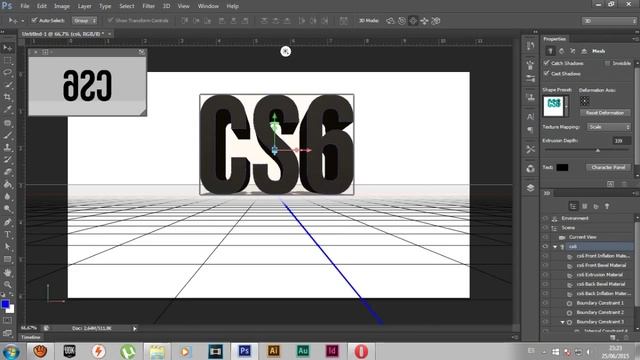Image resolution: width=640 pixels, height=360 pixels.
Task: Toggle Show Transform Controls checkbox
Action: 110,20
